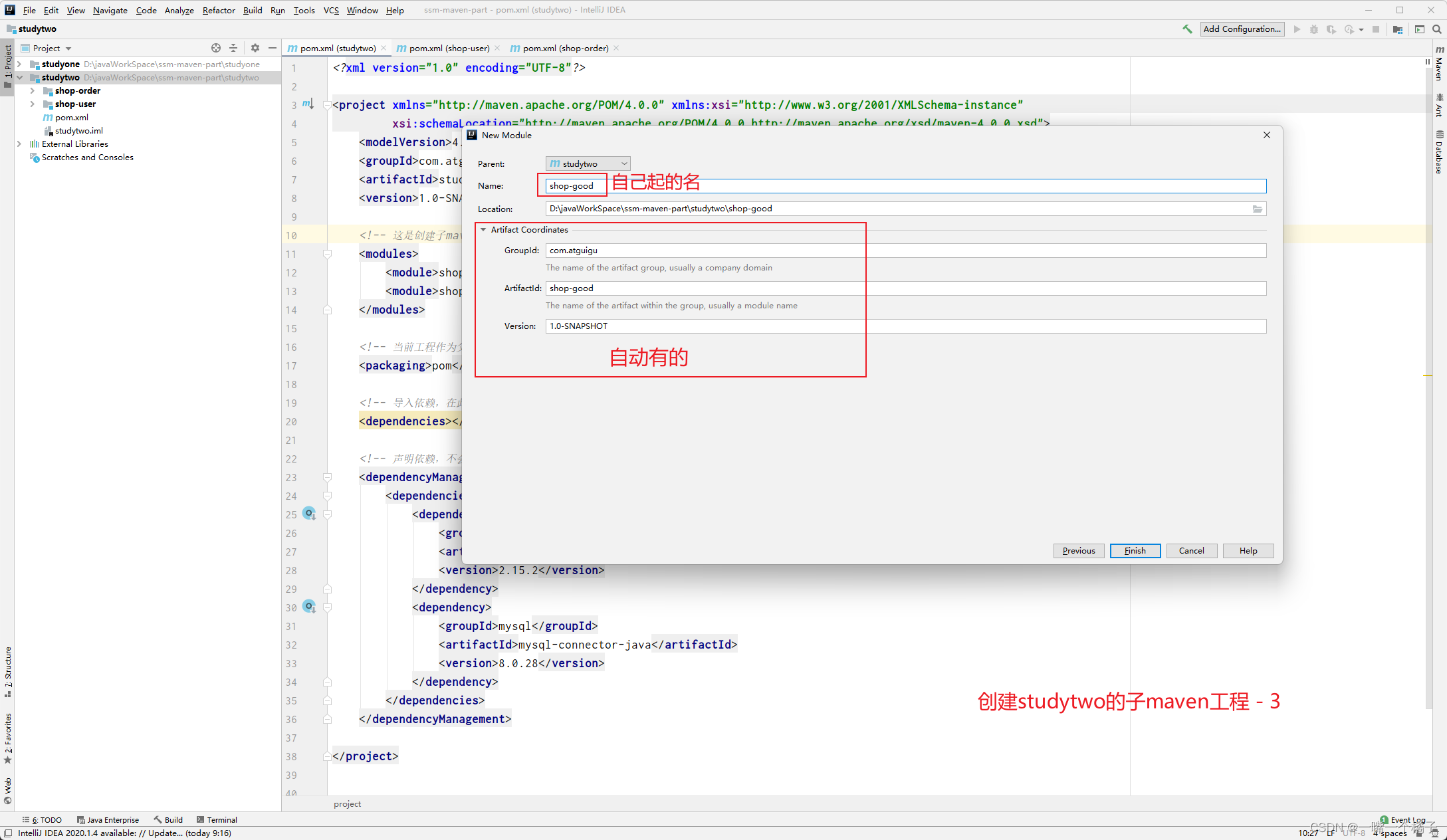Open the Web tool window on left sidebar
Image resolution: width=1447 pixels, height=840 pixels.
(8, 790)
